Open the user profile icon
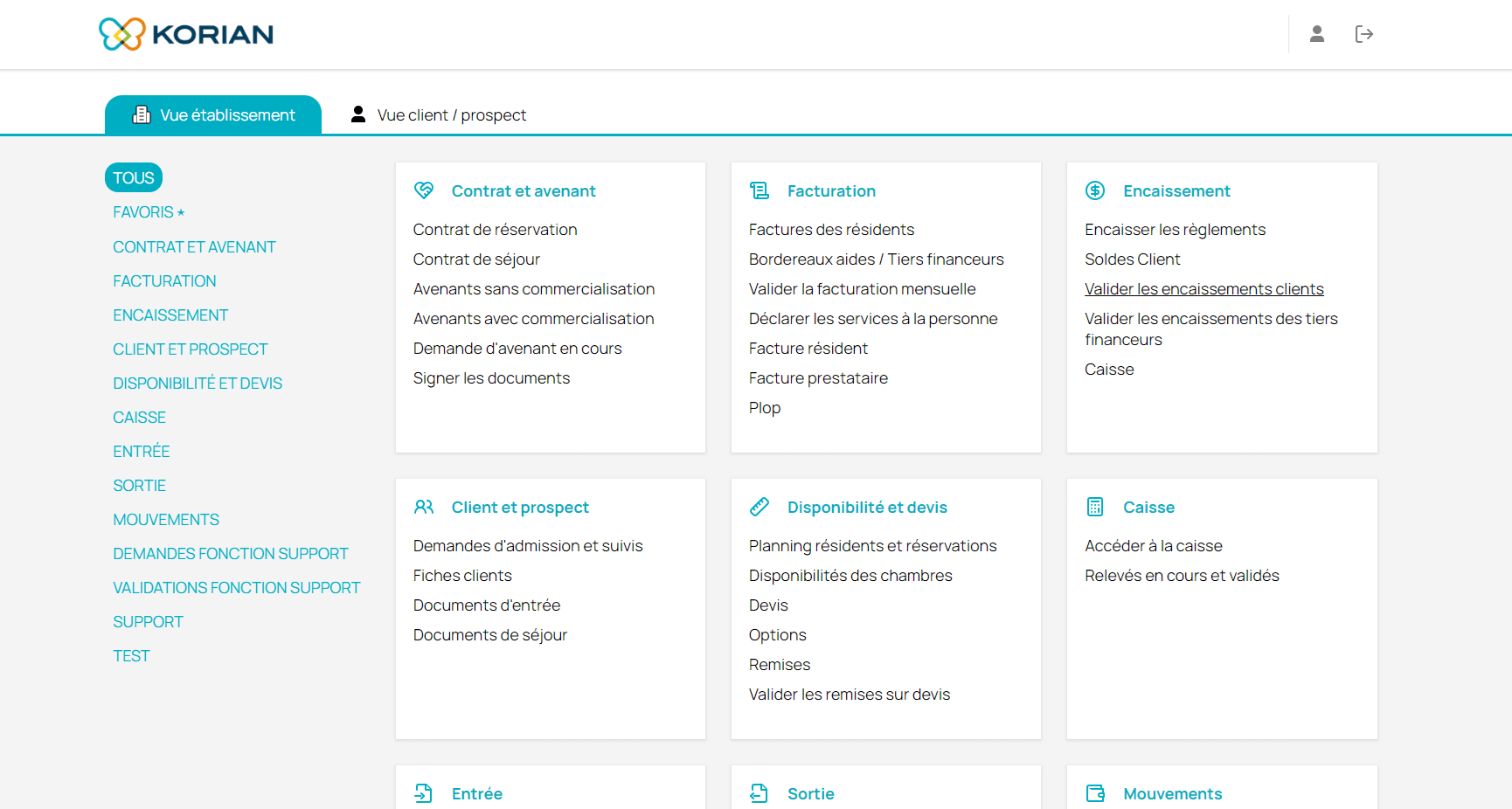This screenshot has width=1512, height=809. coord(1316,34)
